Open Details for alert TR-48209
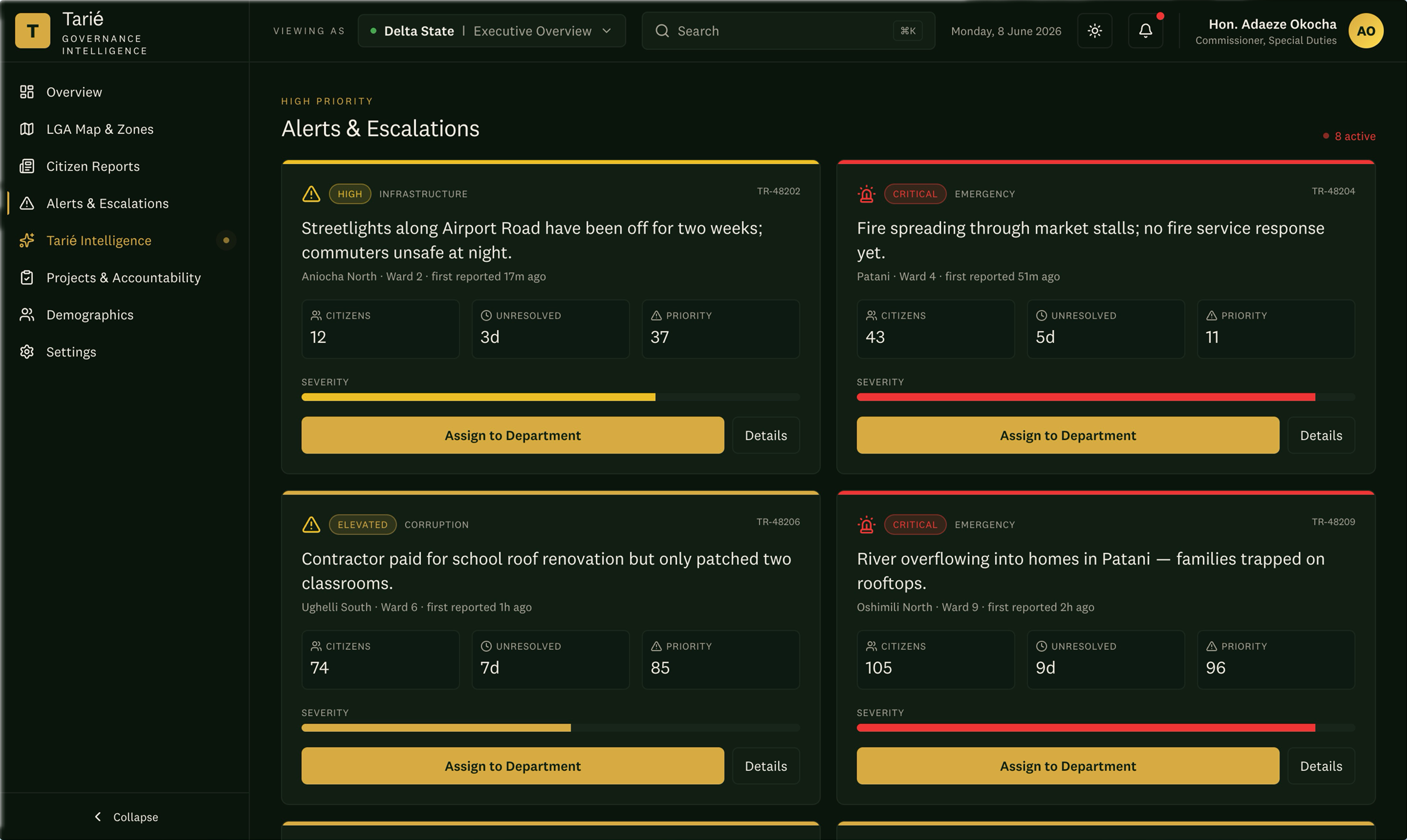Image resolution: width=1407 pixels, height=840 pixels. 1321,766
